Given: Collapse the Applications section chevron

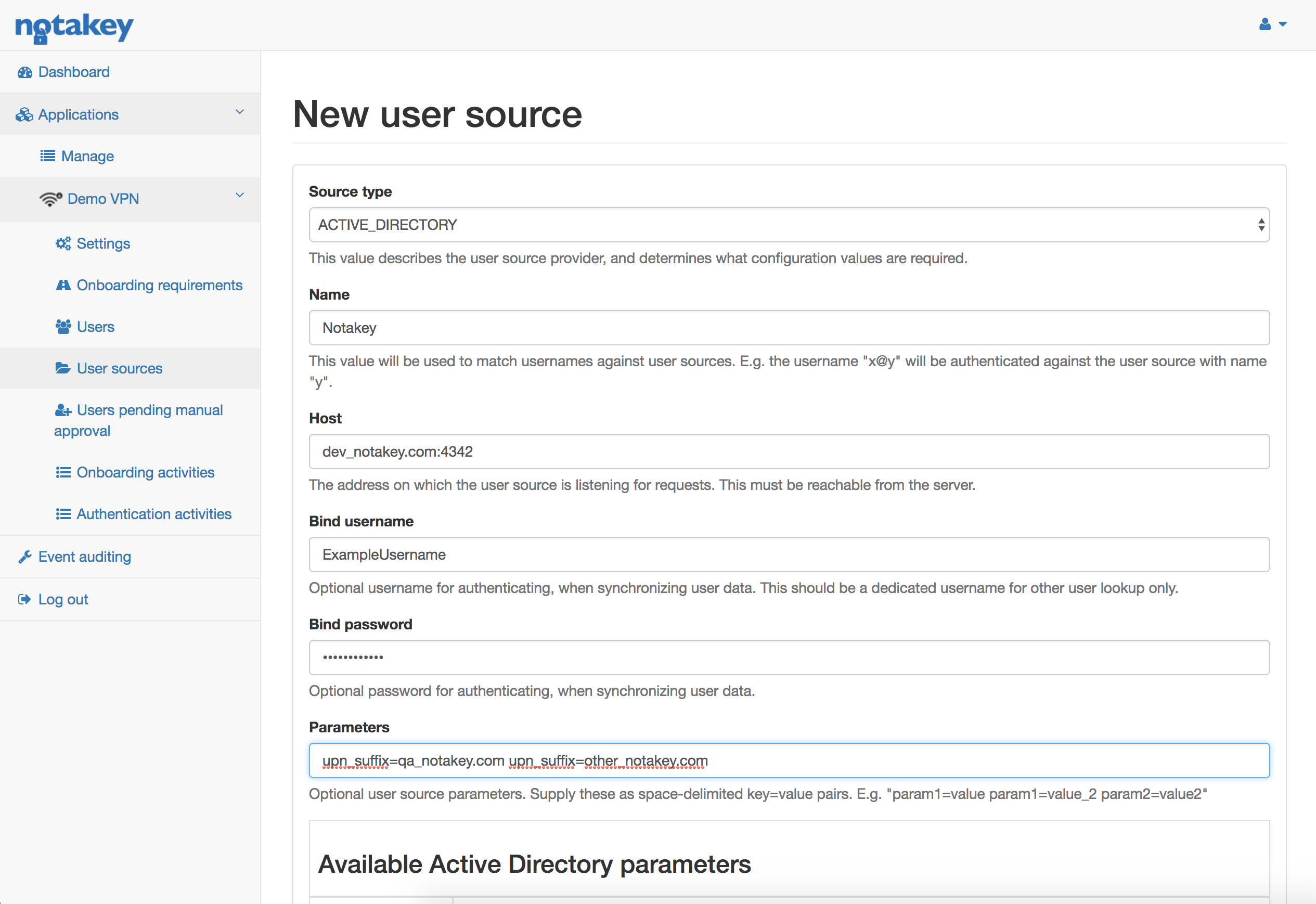Looking at the screenshot, I should click(239, 112).
